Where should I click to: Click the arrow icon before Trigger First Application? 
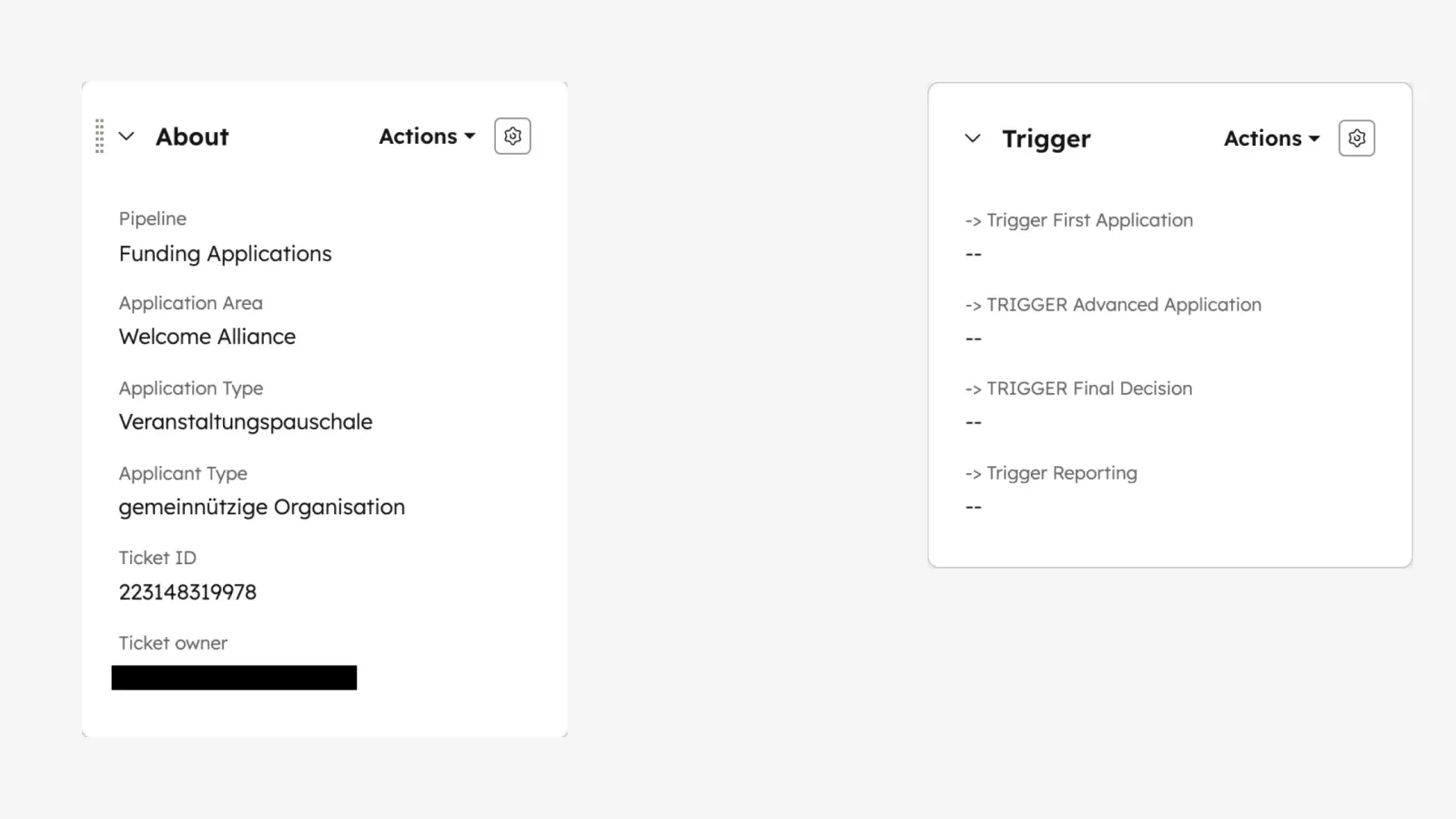click(973, 219)
